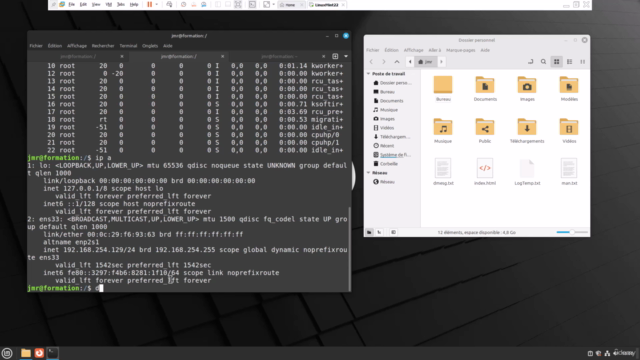Click left arrow of file manager path bar
The image size is (640, 360).
(x=410, y=62)
